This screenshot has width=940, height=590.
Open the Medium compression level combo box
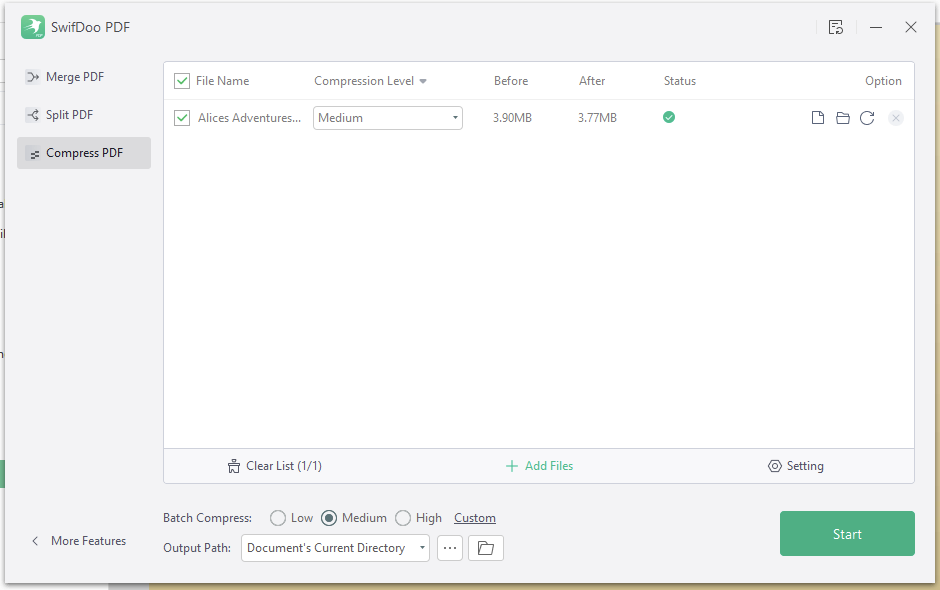coord(388,118)
